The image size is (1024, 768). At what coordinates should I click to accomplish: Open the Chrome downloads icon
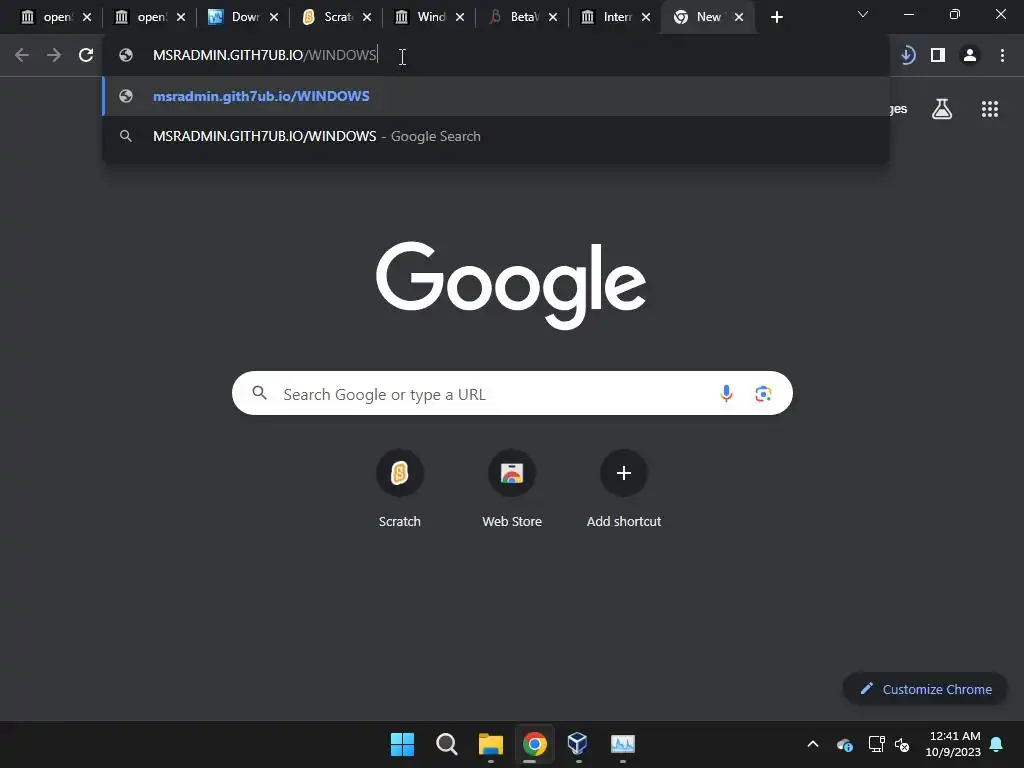coord(907,56)
